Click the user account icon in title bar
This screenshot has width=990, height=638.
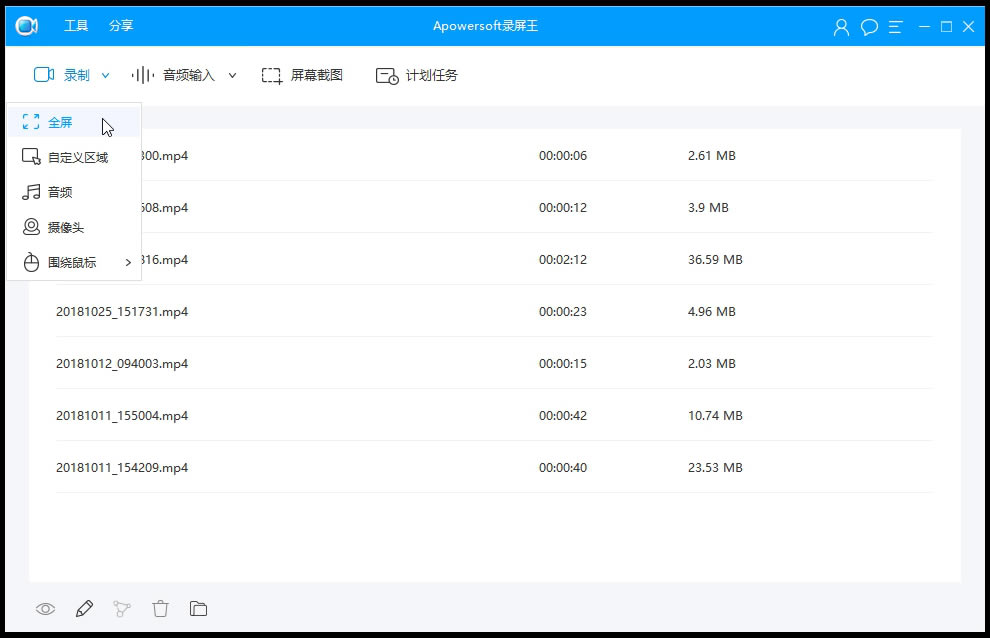tap(841, 27)
